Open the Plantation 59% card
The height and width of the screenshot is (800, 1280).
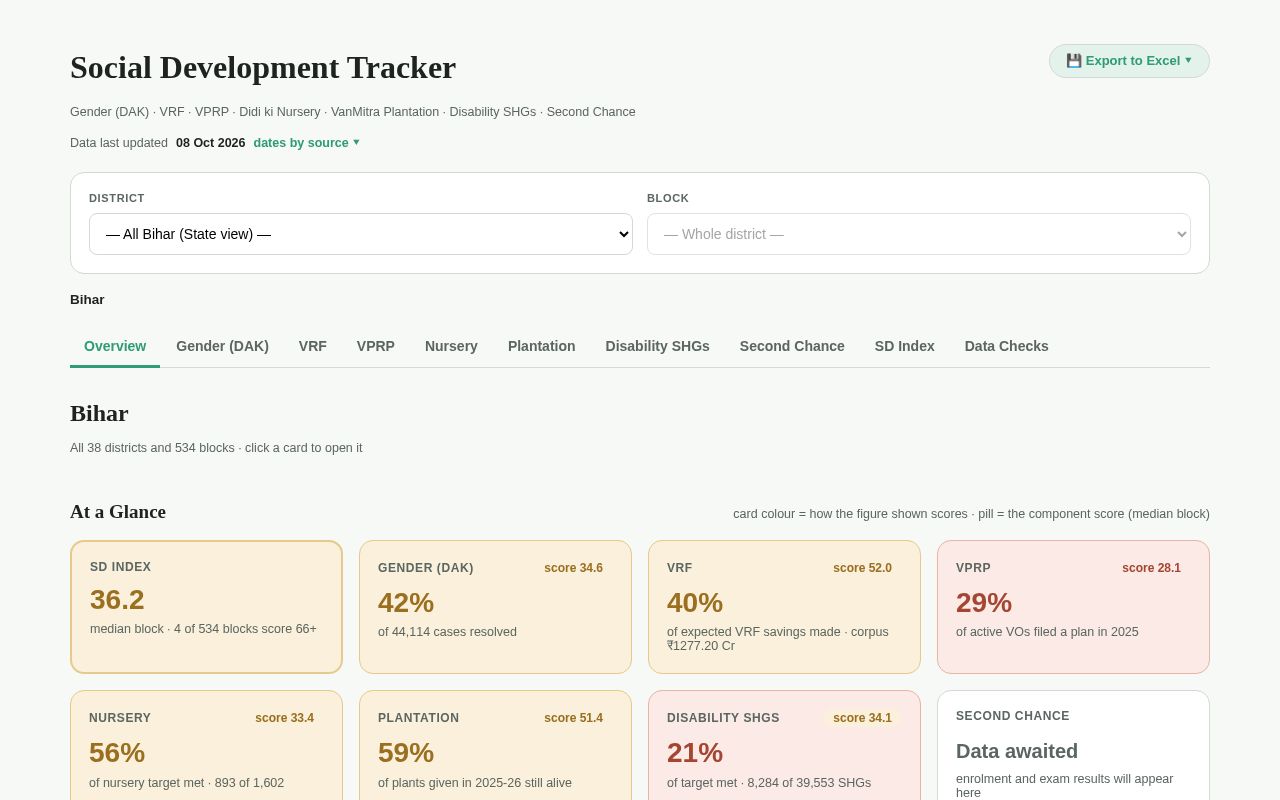(x=495, y=746)
